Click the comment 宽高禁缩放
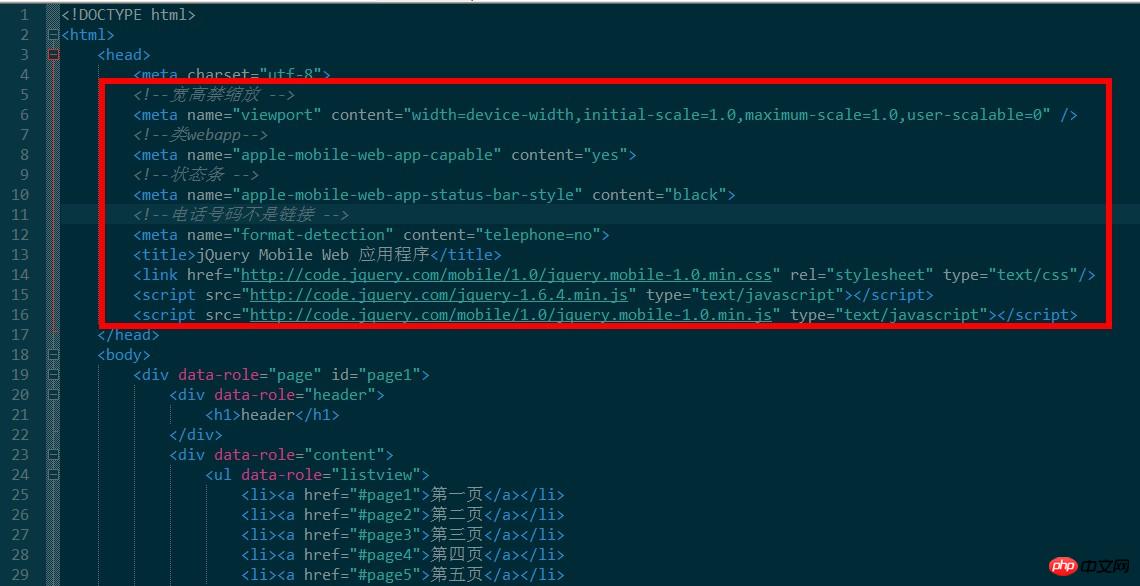Viewport: 1140px width, 586px height. click(x=214, y=95)
